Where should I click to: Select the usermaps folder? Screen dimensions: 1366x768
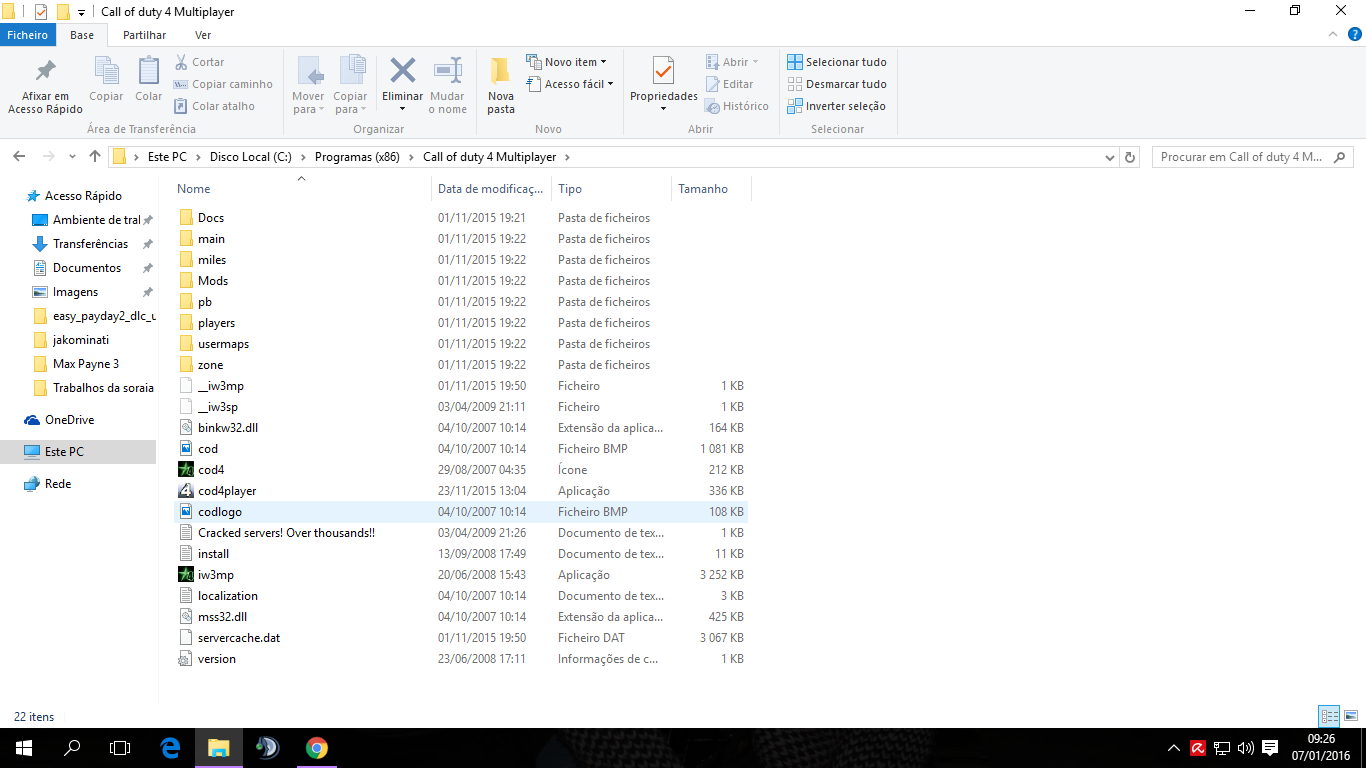223,344
